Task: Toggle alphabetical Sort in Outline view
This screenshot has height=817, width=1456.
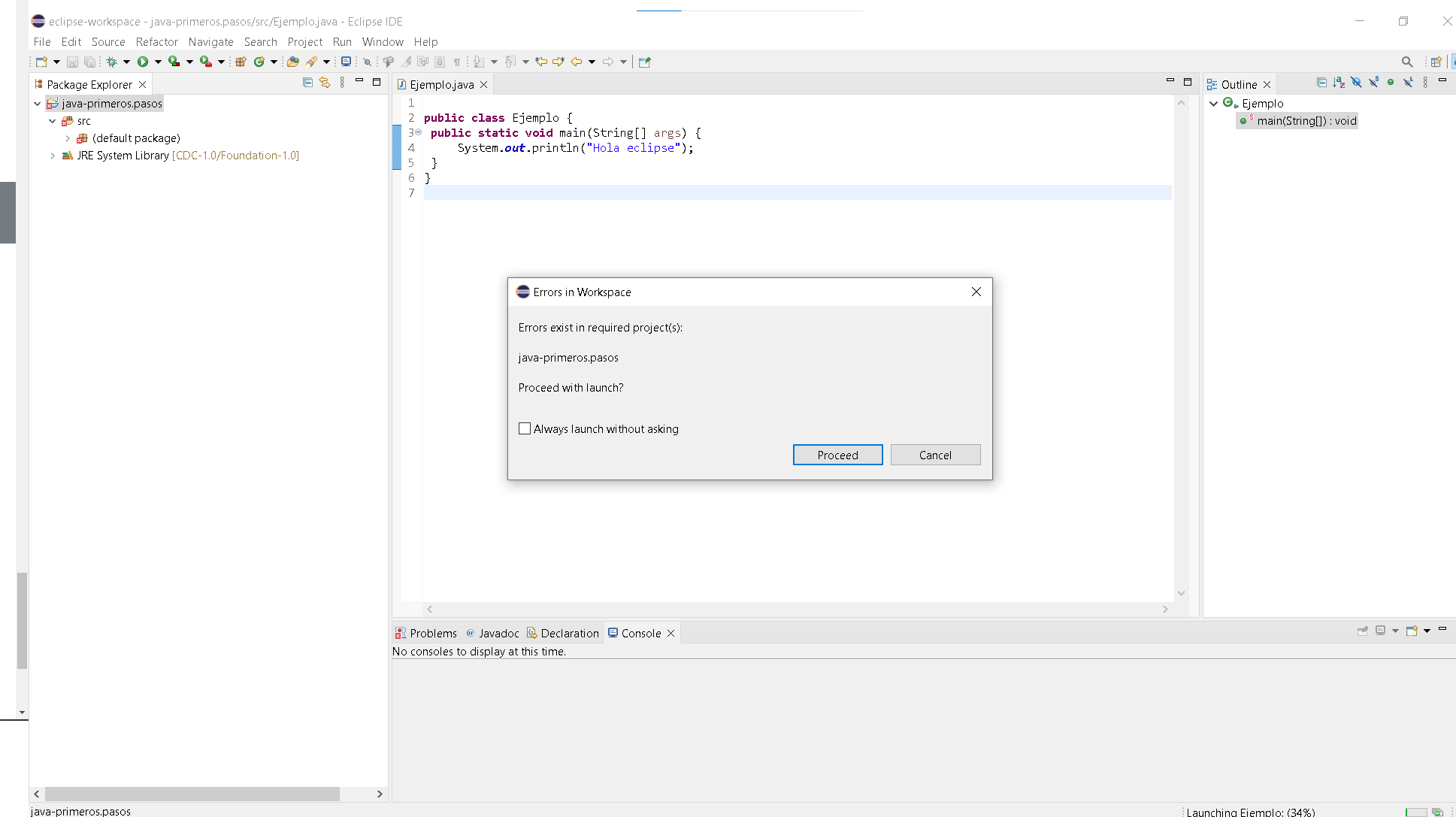Action: point(1339,83)
